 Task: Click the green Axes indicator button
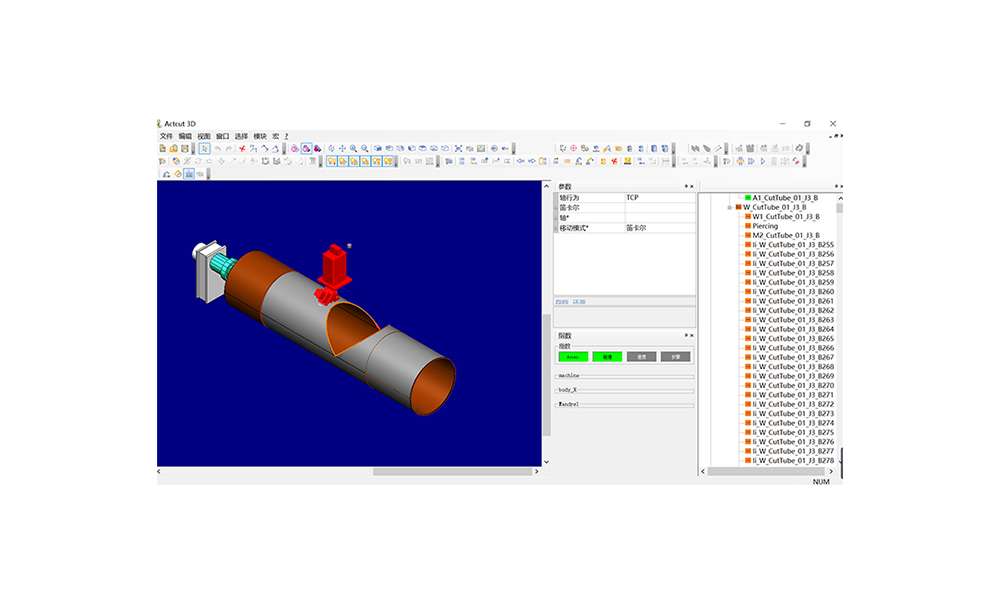click(573, 357)
